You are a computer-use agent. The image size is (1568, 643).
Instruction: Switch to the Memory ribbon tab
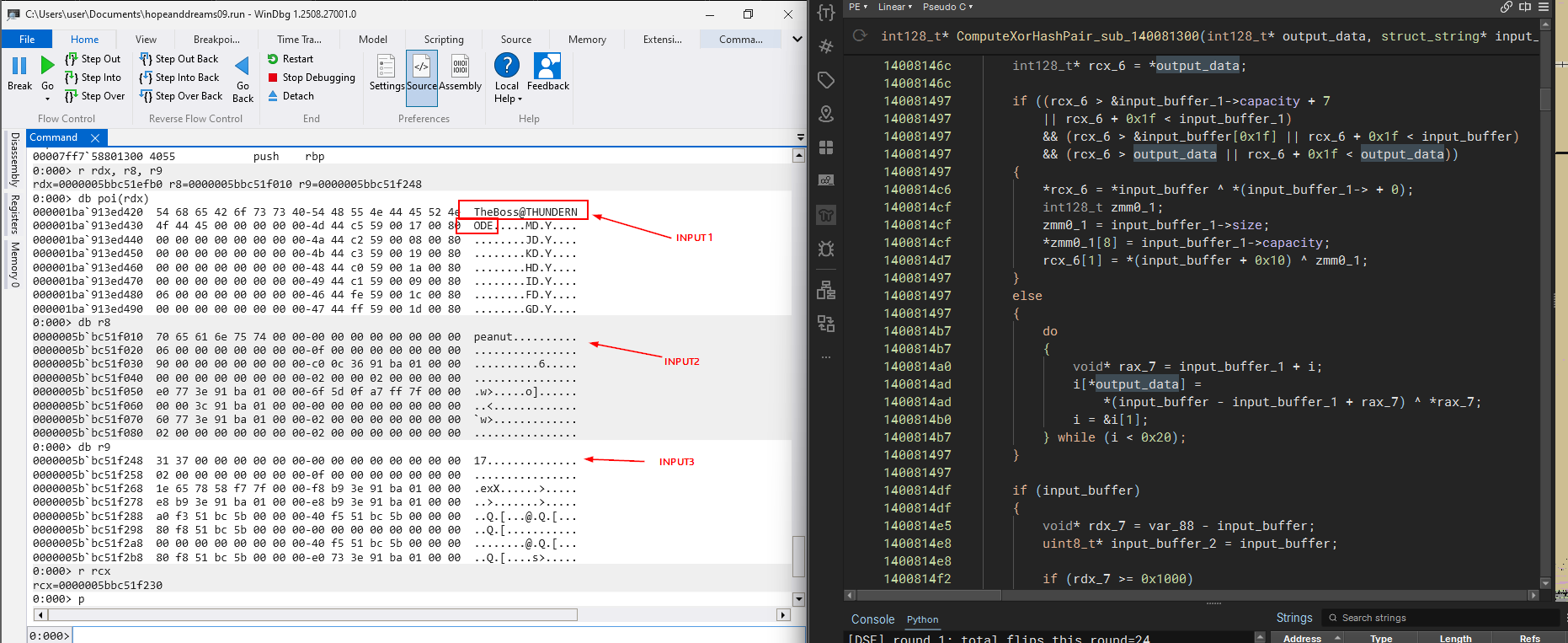point(587,40)
